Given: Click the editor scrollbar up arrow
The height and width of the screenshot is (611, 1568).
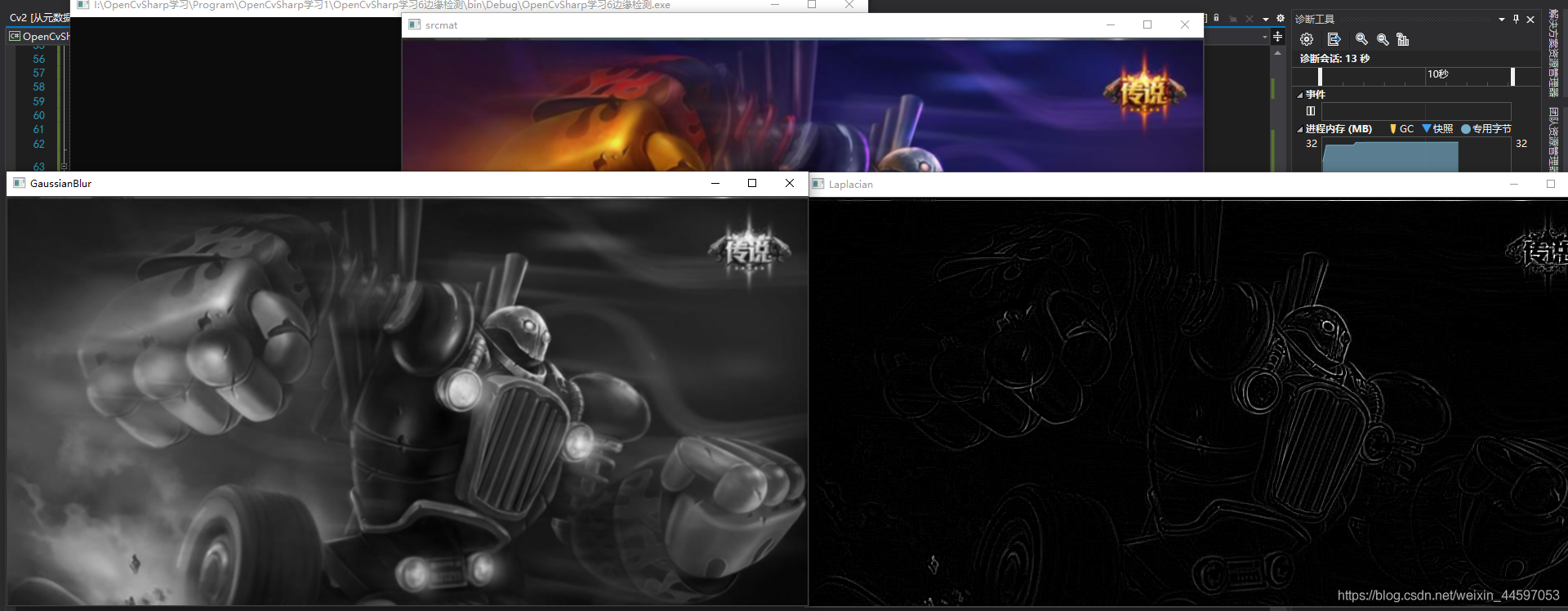Looking at the screenshot, I should [x=1277, y=52].
